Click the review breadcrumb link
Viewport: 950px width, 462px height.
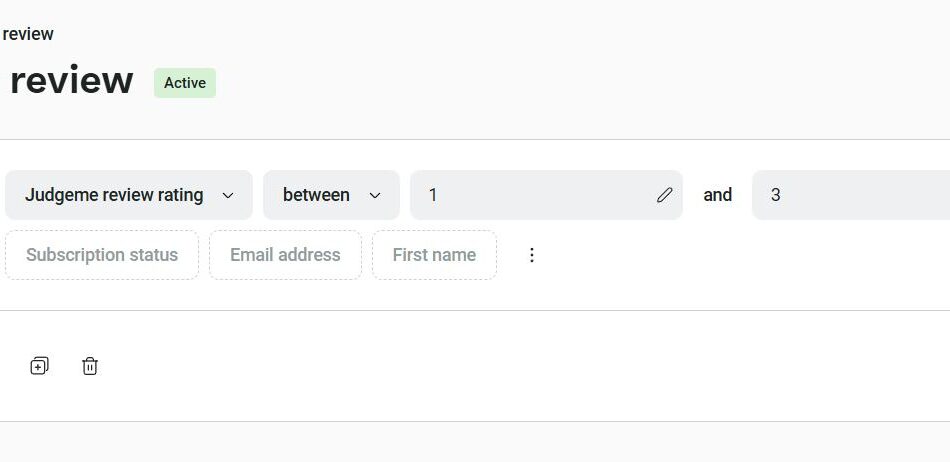(x=28, y=34)
